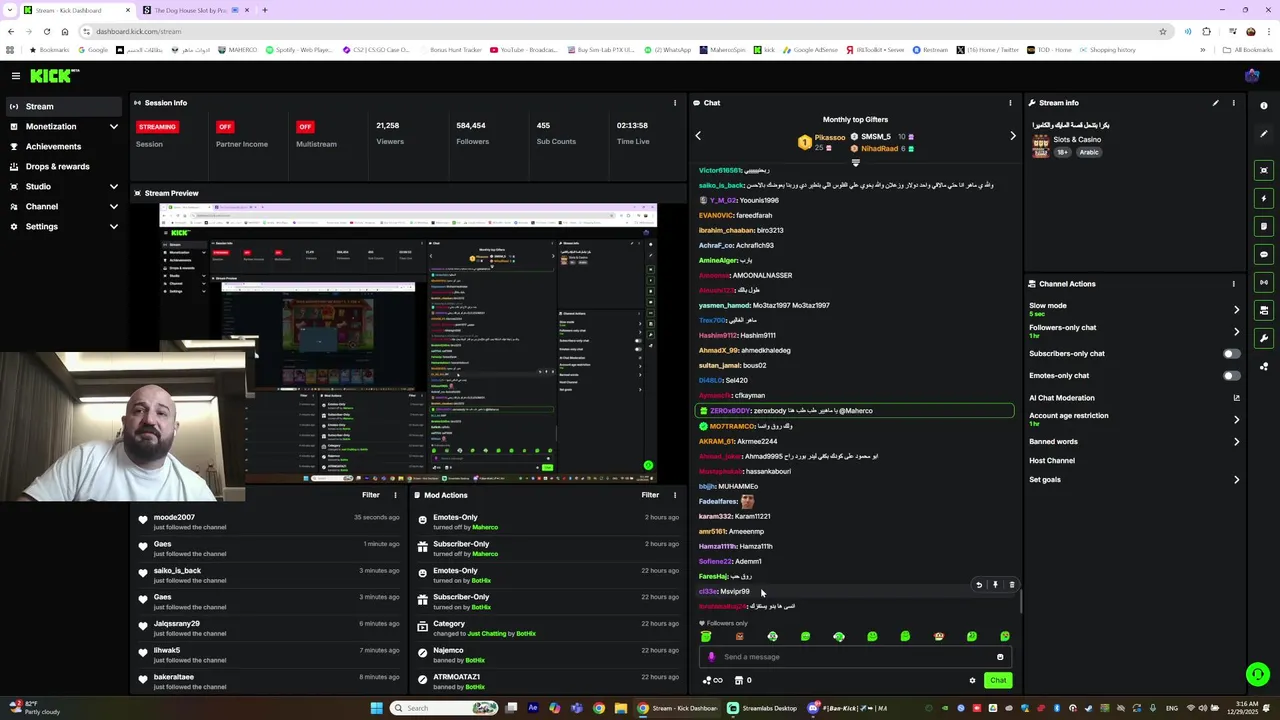Expand the Settings sidebar section
The height and width of the screenshot is (720, 1280).
coord(113,227)
